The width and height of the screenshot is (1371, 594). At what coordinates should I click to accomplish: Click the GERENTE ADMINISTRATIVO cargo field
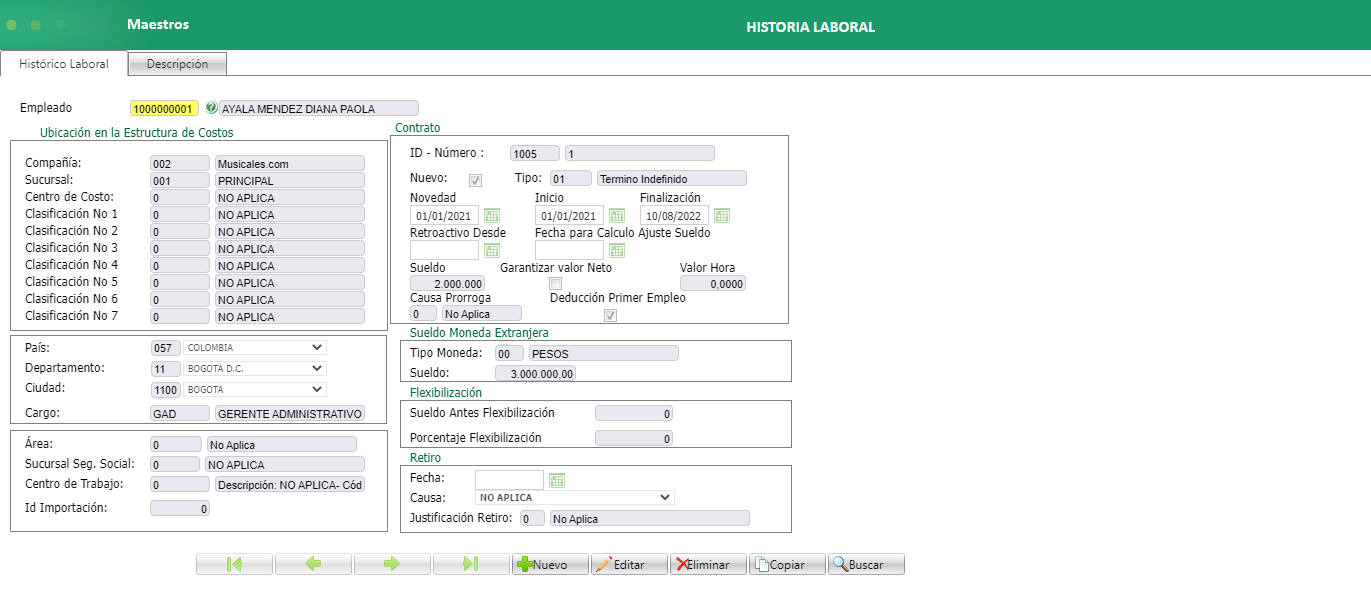tap(290, 413)
